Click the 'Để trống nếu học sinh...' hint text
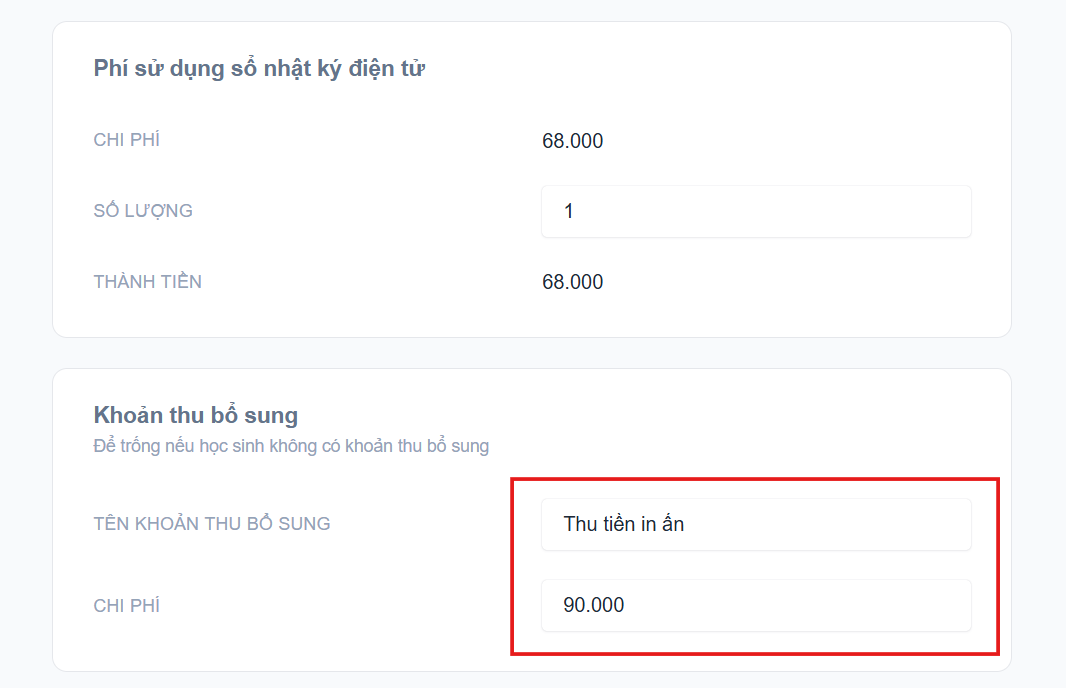The height and width of the screenshot is (688, 1066). coord(291,446)
